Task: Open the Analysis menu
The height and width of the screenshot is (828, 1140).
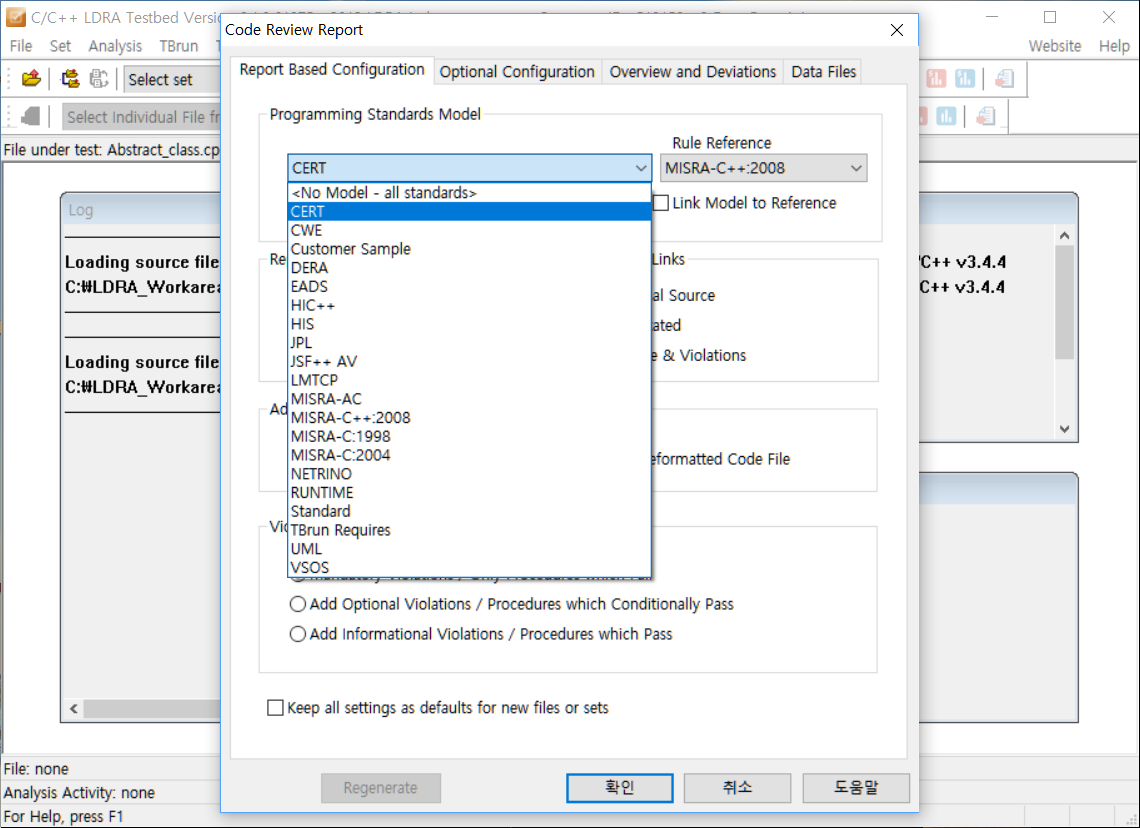Action: (115, 46)
